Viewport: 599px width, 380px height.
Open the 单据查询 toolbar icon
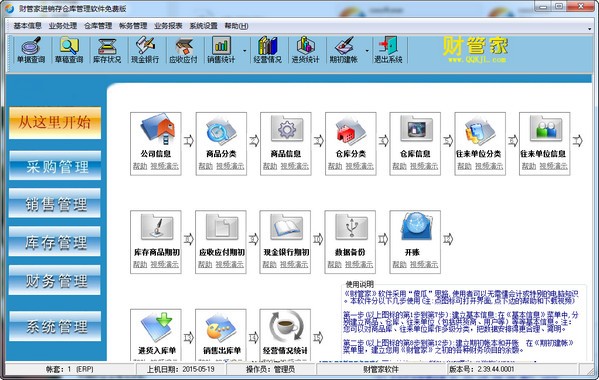coord(31,50)
